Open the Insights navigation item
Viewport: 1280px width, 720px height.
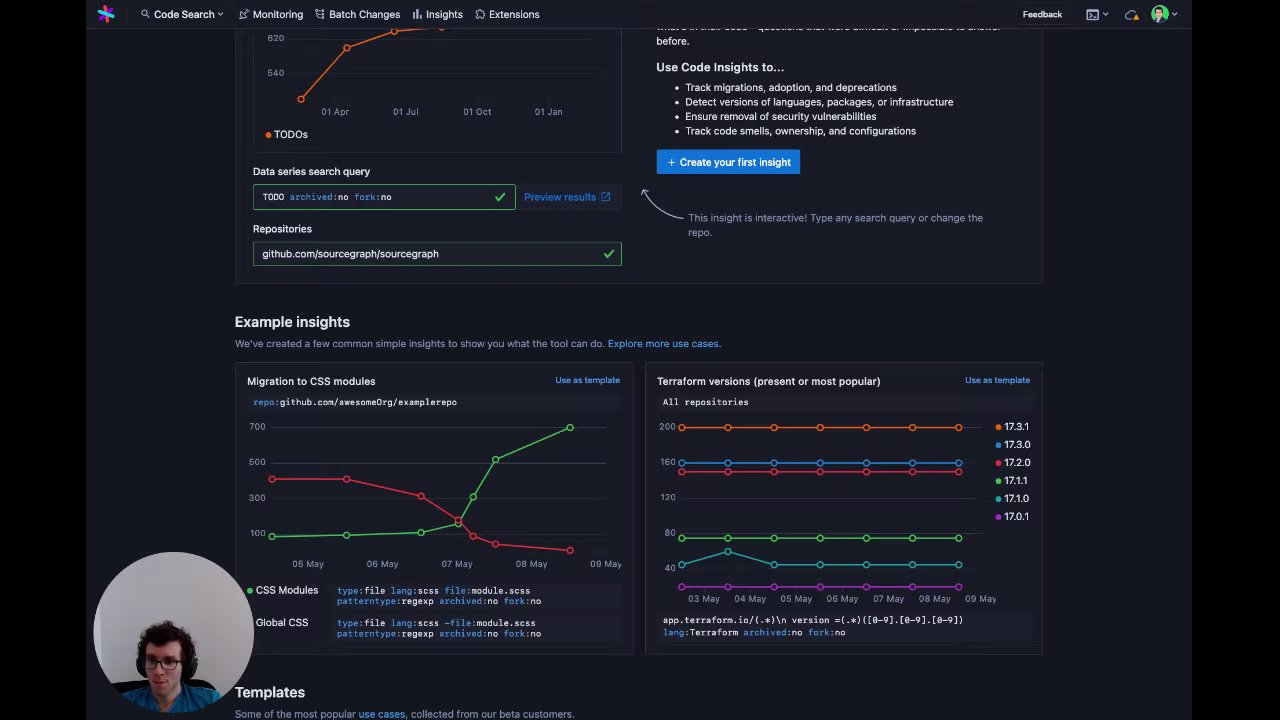[437, 14]
